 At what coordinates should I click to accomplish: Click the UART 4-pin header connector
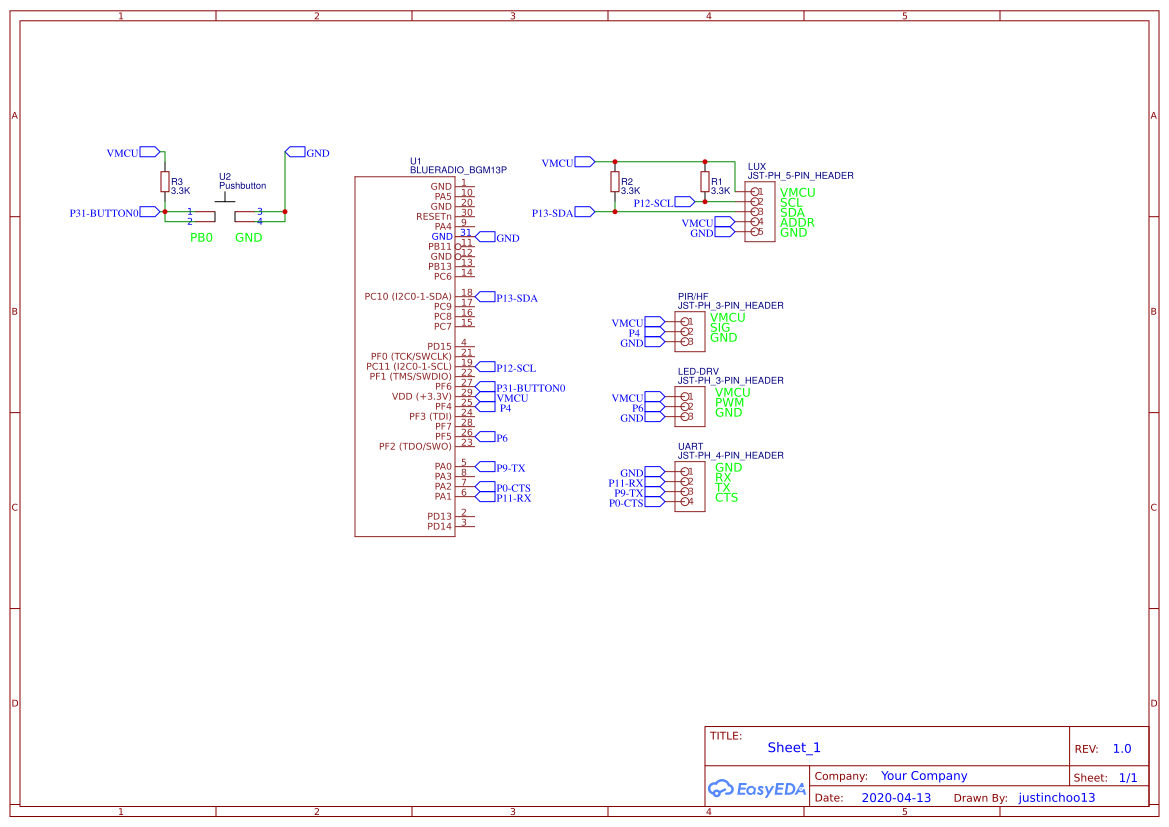click(689, 487)
